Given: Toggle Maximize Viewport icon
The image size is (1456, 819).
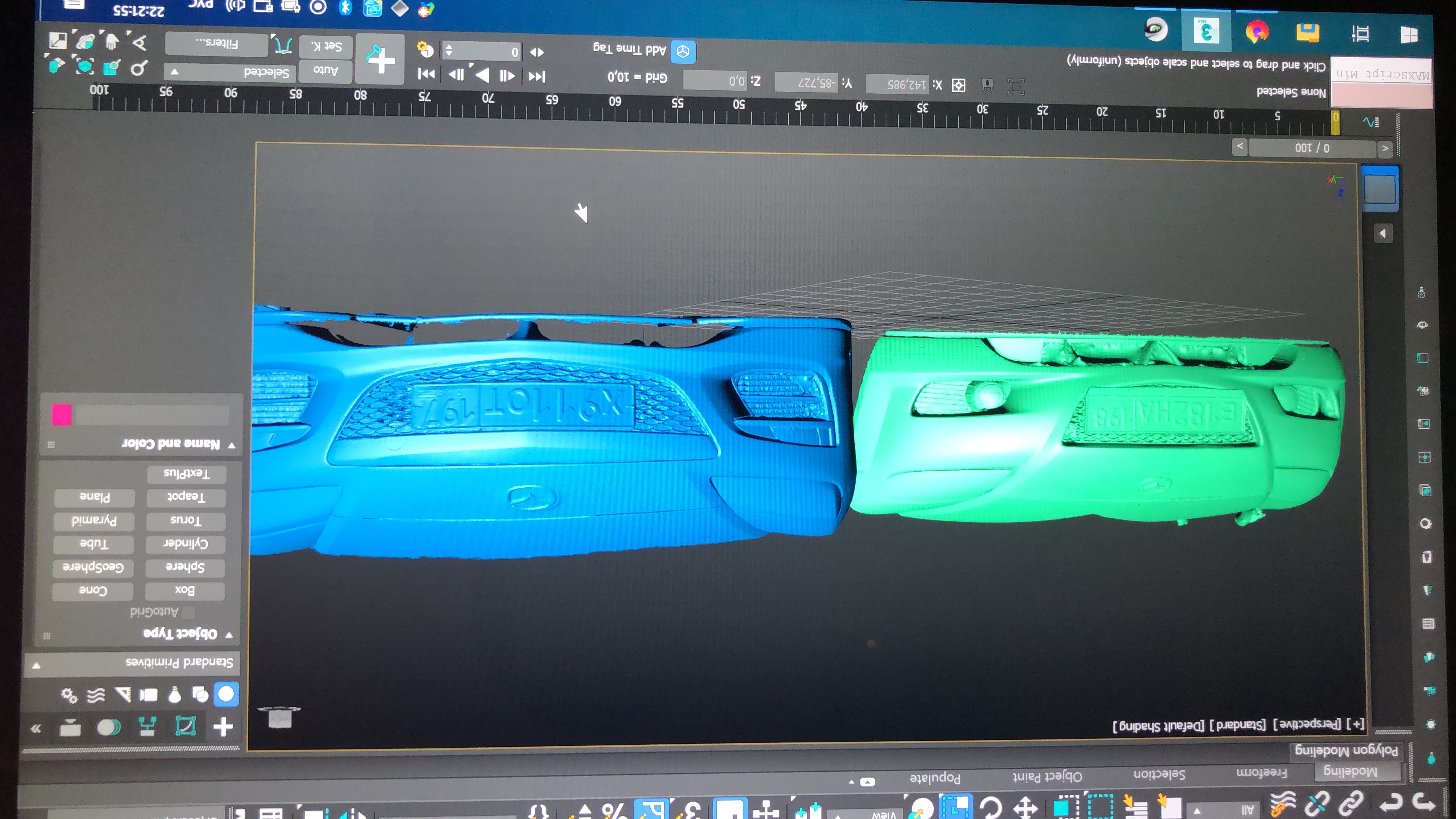Looking at the screenshot, I should (x=58, y=40).
